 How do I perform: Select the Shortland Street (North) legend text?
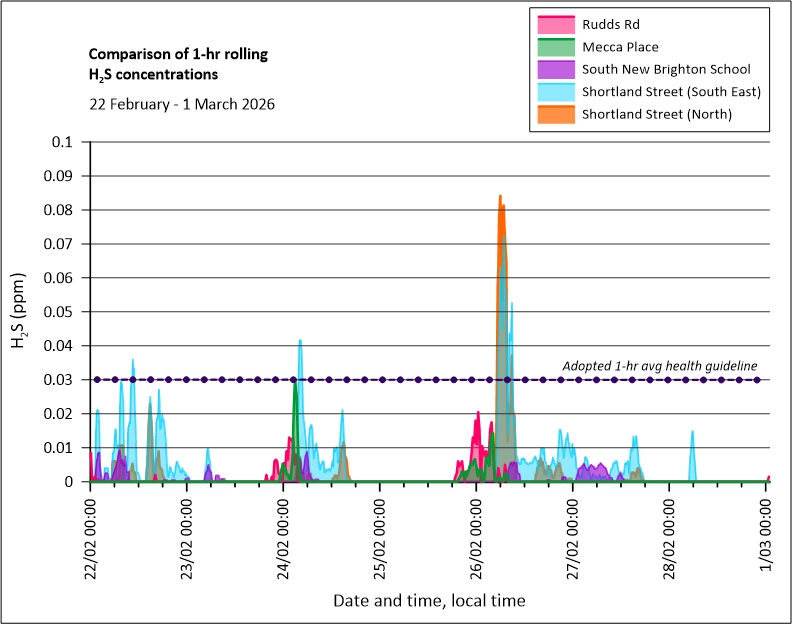click(657, 114)
